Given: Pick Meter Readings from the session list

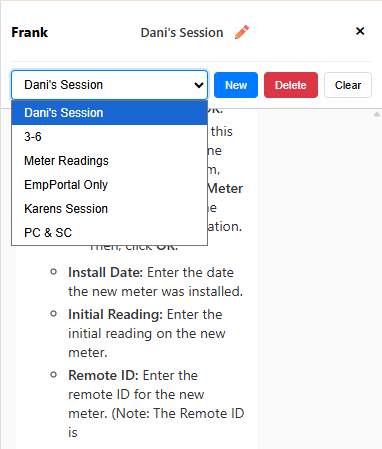Looking at the screenshot, I should 110,161.
